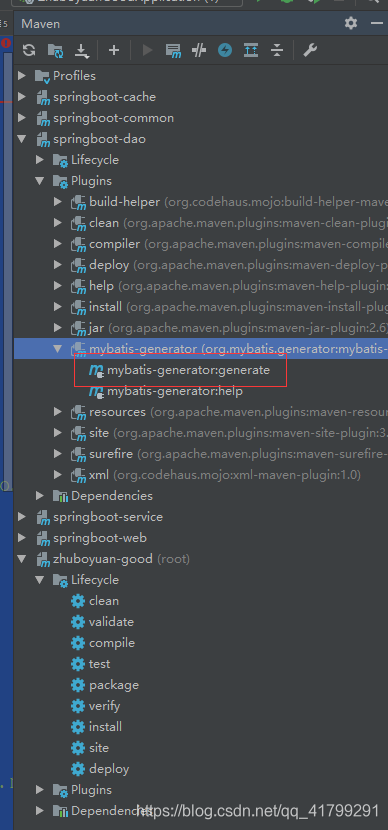Expand the deploy plugin node
This screenshot has height=830, width=388.
(x=58, y=265)
